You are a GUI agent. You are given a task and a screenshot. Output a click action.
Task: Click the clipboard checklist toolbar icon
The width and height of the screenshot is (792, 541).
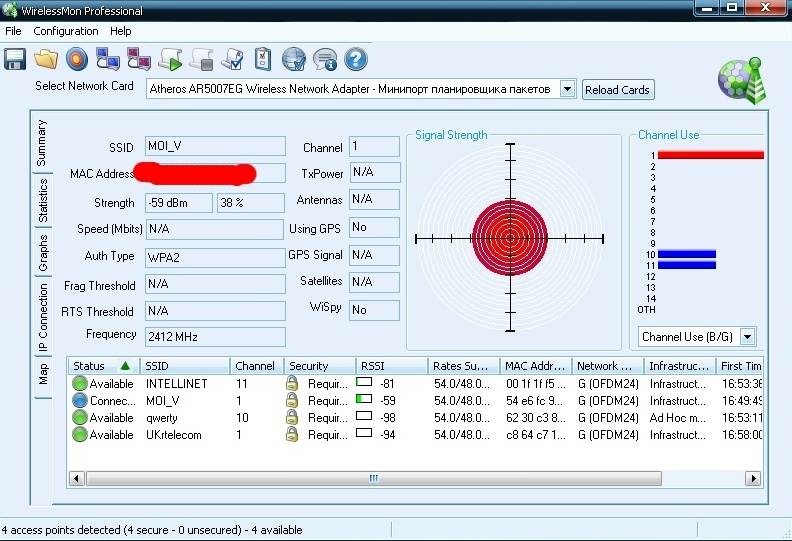coord(263,59)
